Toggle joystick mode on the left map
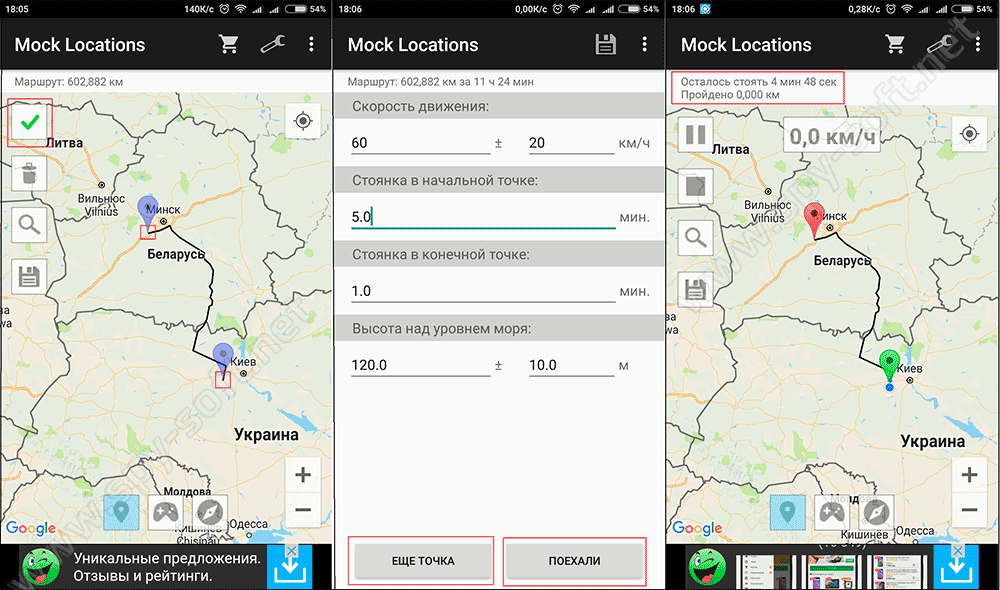1000x590 pixels. point(166,513)
